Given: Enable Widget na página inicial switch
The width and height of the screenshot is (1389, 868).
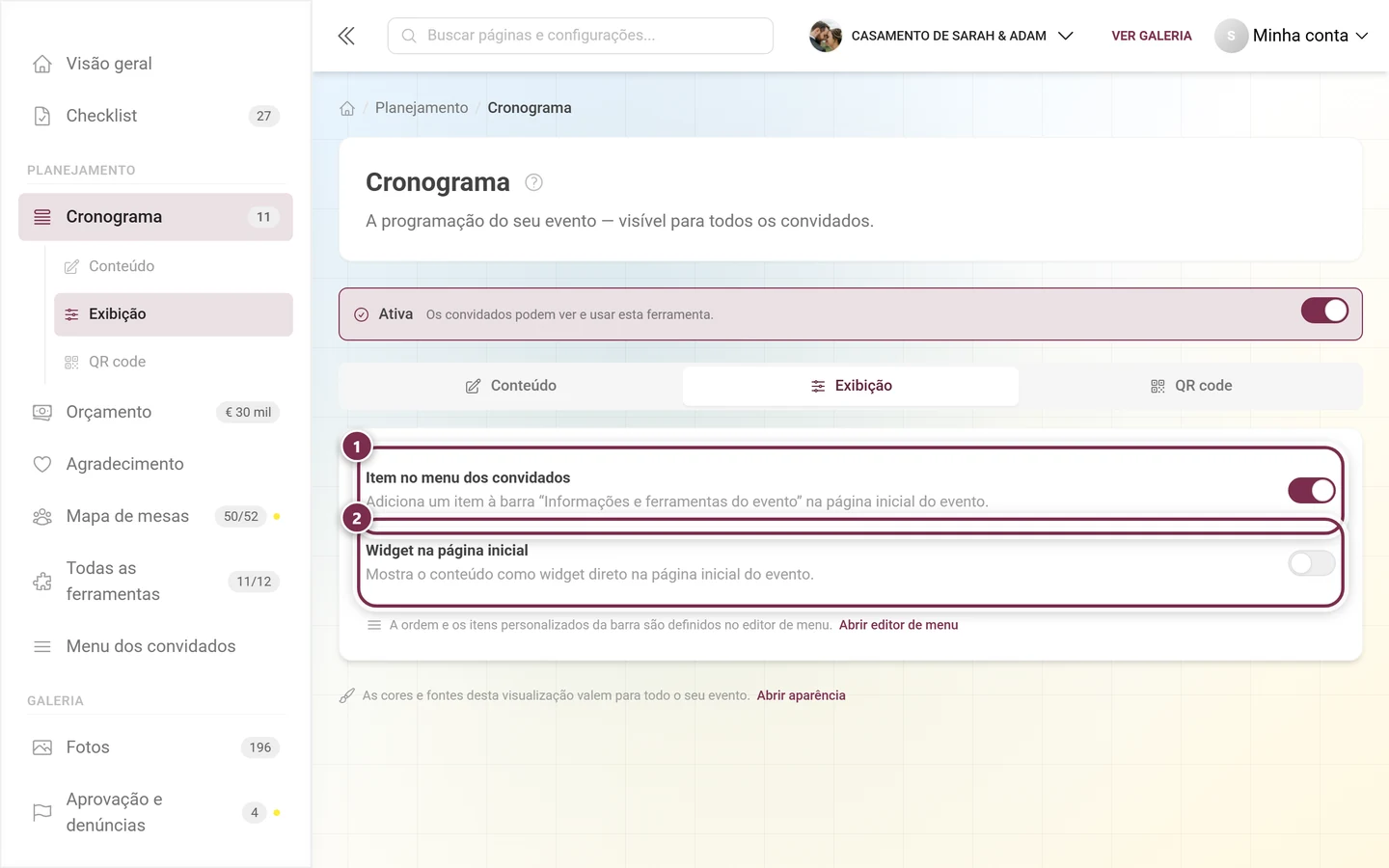Looking at the screenshot, I should point(1312,563).
